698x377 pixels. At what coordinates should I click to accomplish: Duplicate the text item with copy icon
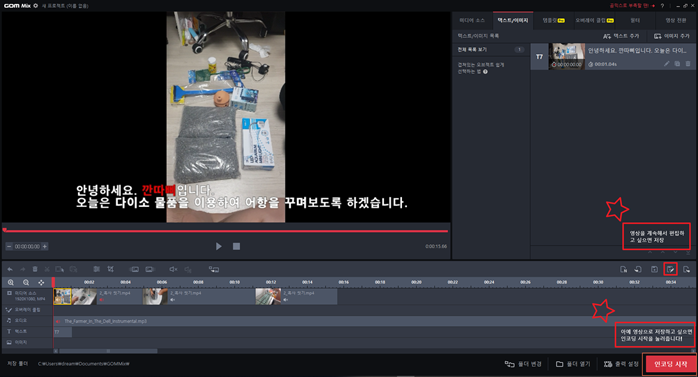tap(677, 64)
